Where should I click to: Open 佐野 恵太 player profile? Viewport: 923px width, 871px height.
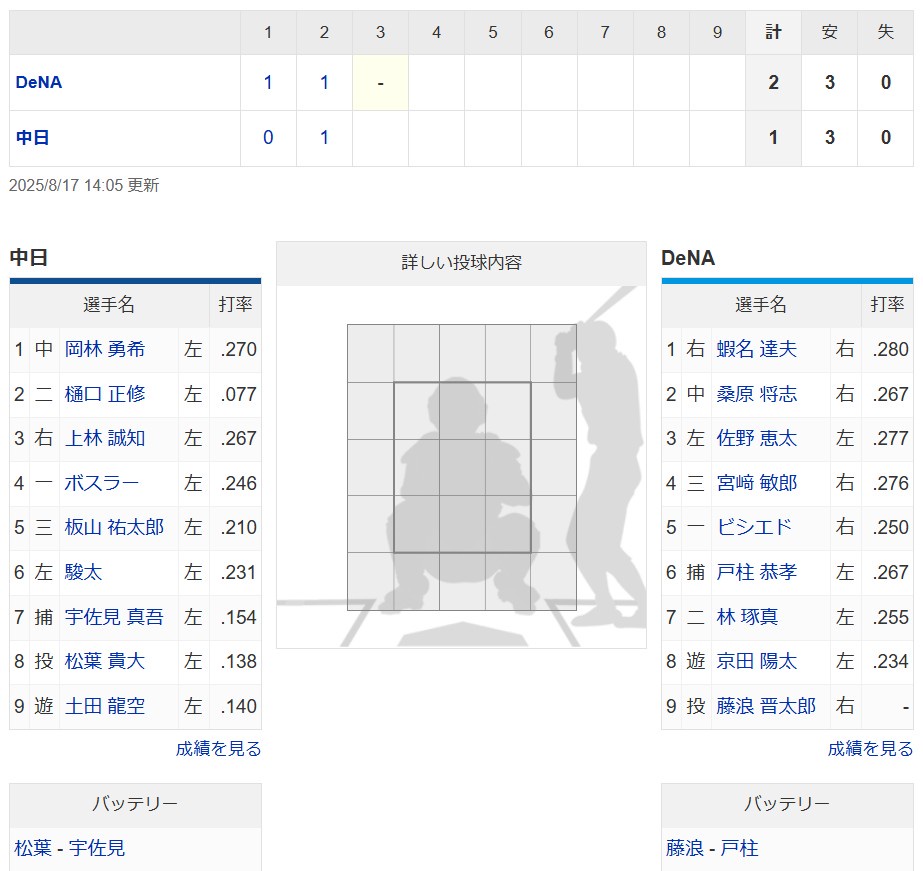[x=756, y=438]
